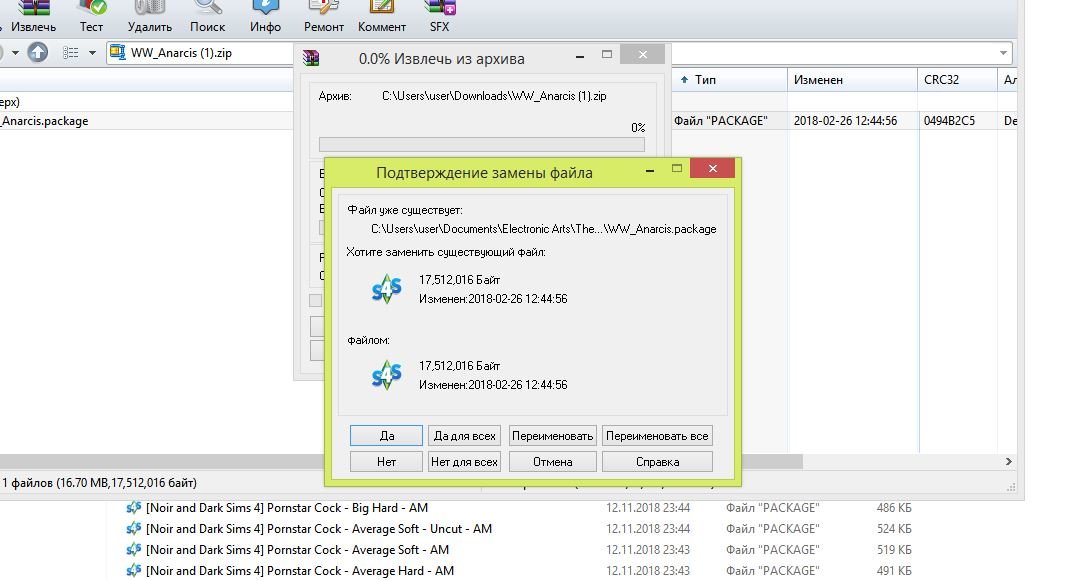Click the Переименовать rename button
Image resolution: width=1066 pixels, height=580 pixels.
coord(553,436)
